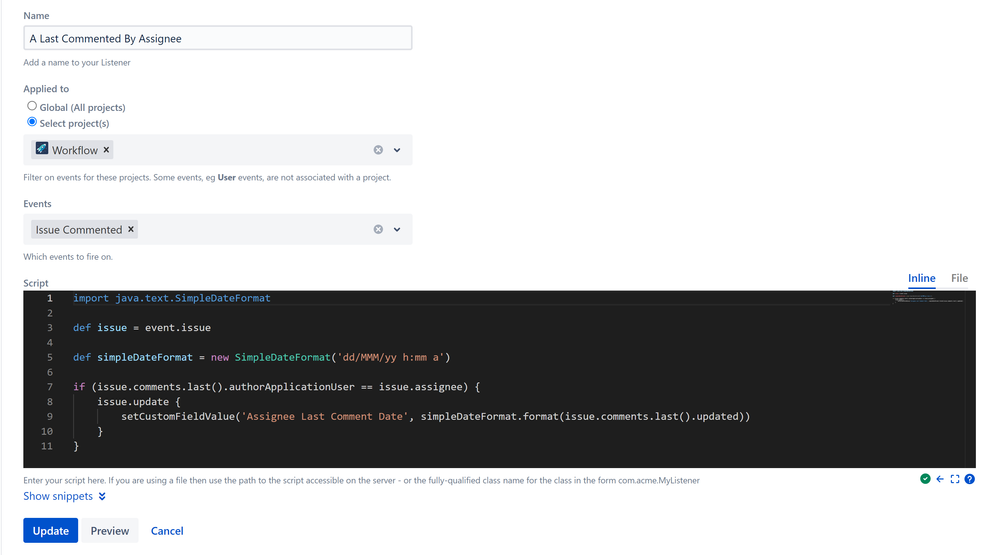Click the left arrow icon below script editor
The image size is (998, 555).
pos(940,479)
